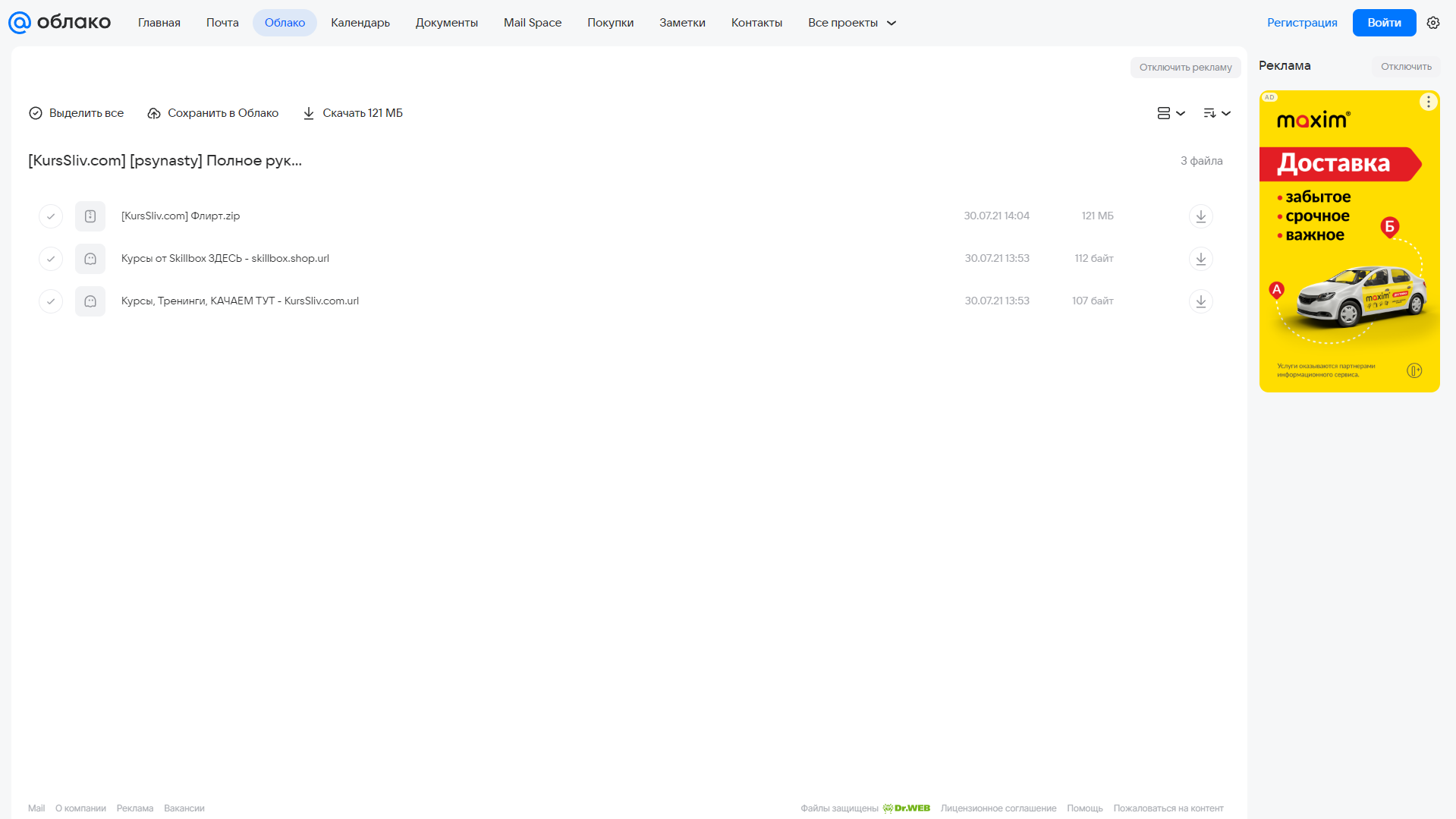The image size is (1456, 819).
Task: Open the Пожаловаться на контент link
Action: coord(1168,808)
